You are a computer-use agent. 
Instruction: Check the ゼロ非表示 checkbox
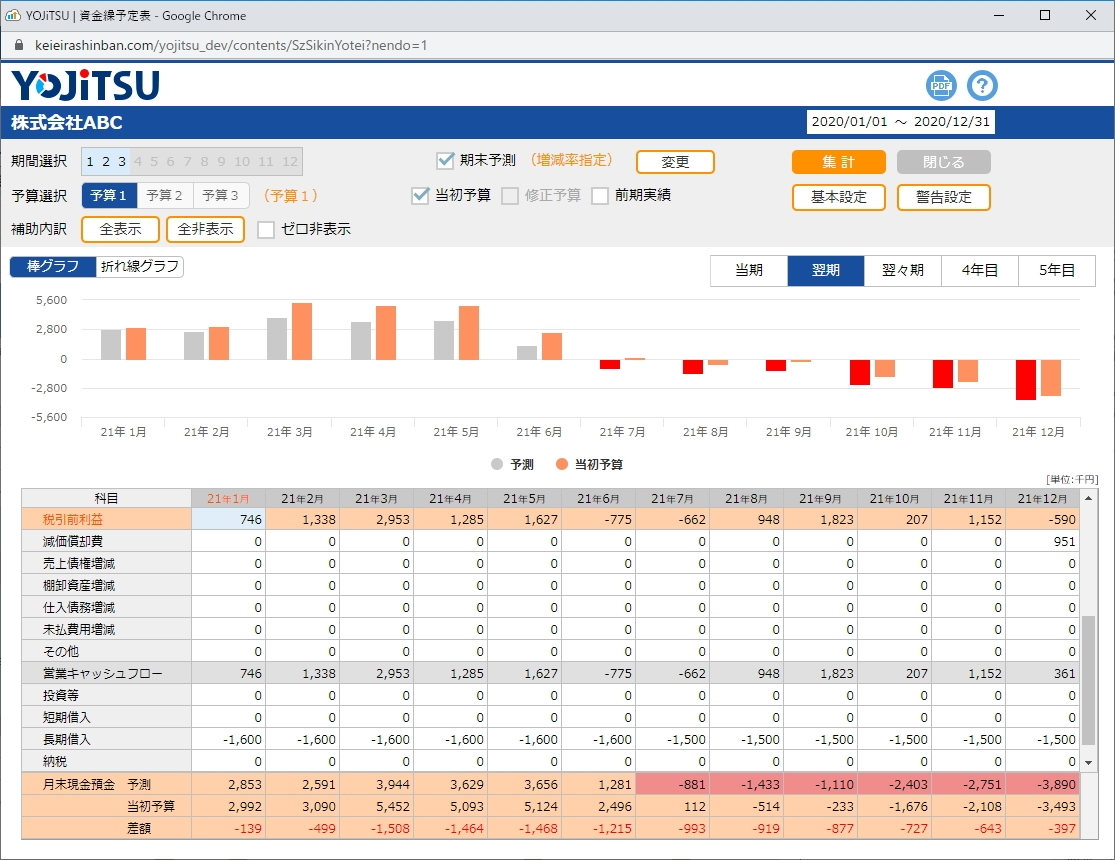tap(266, 230)
